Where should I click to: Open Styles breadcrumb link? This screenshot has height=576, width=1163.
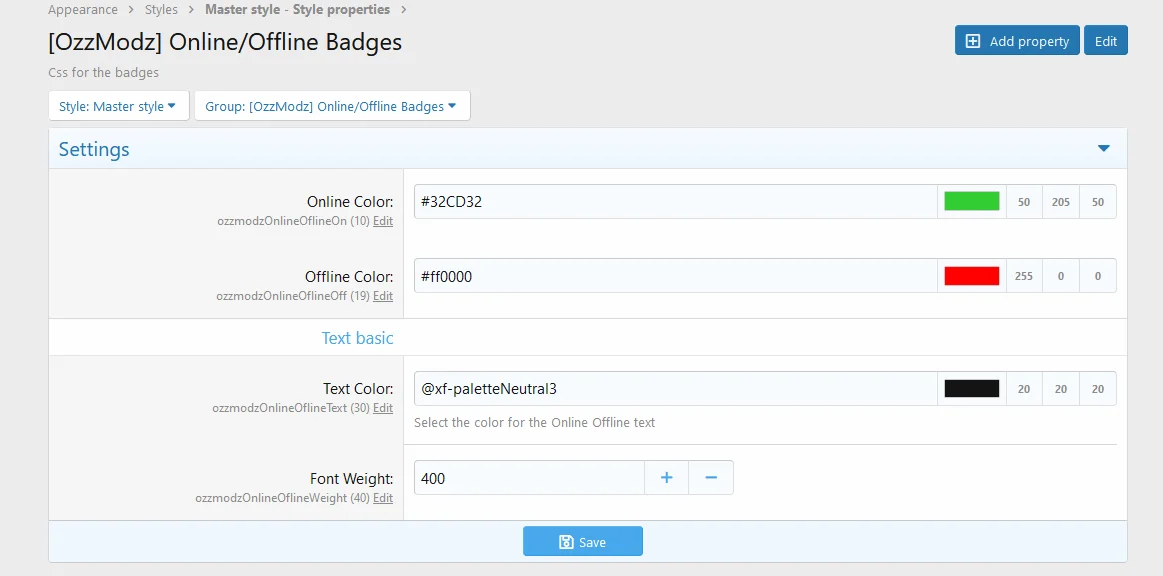click(x=161, y=10)
